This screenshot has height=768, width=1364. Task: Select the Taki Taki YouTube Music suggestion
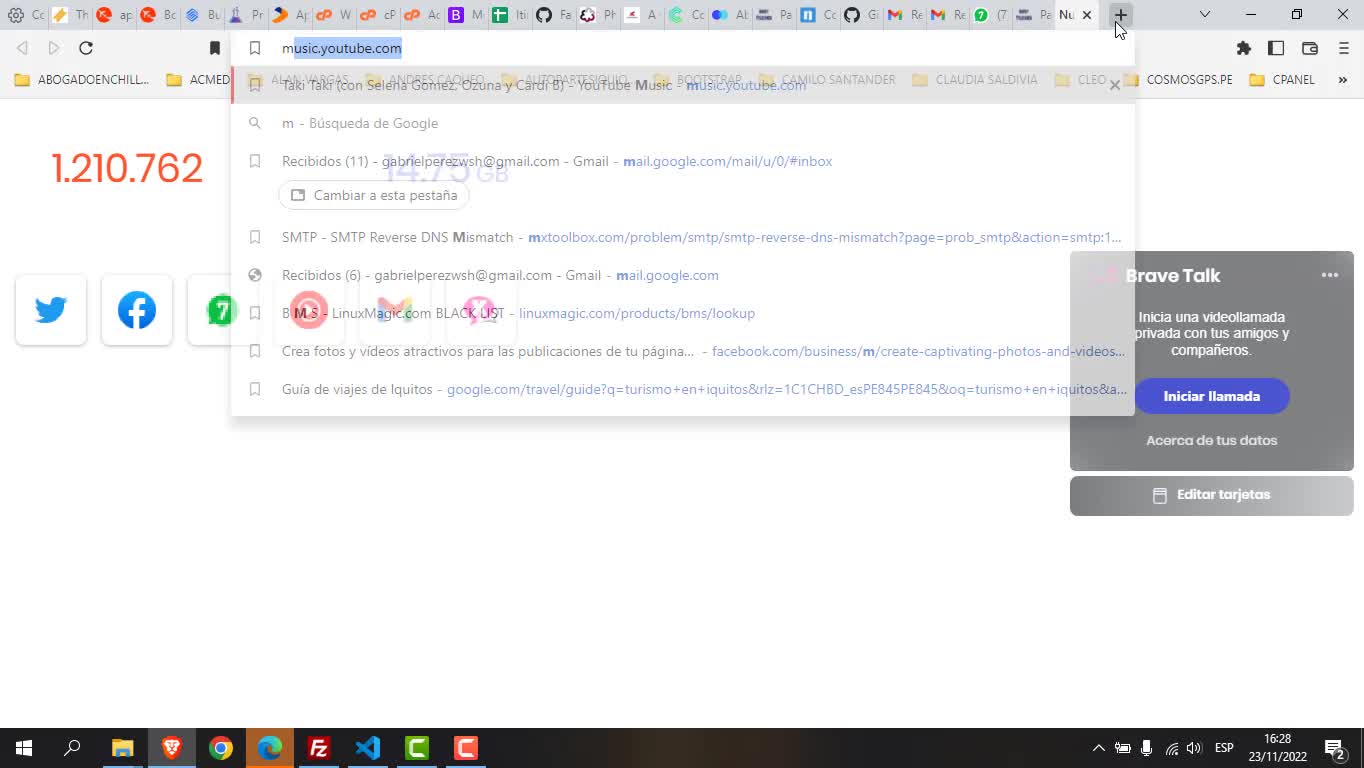point(682,85)
